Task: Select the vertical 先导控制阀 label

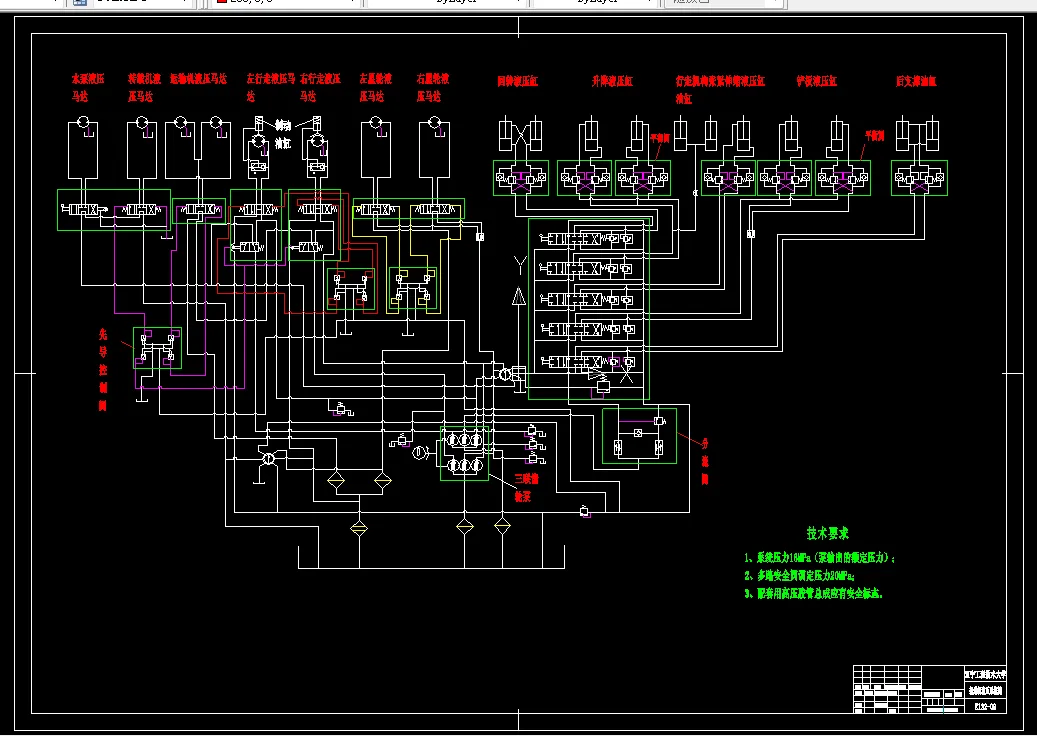Action: pyautogui.click(x=103, y=370)
